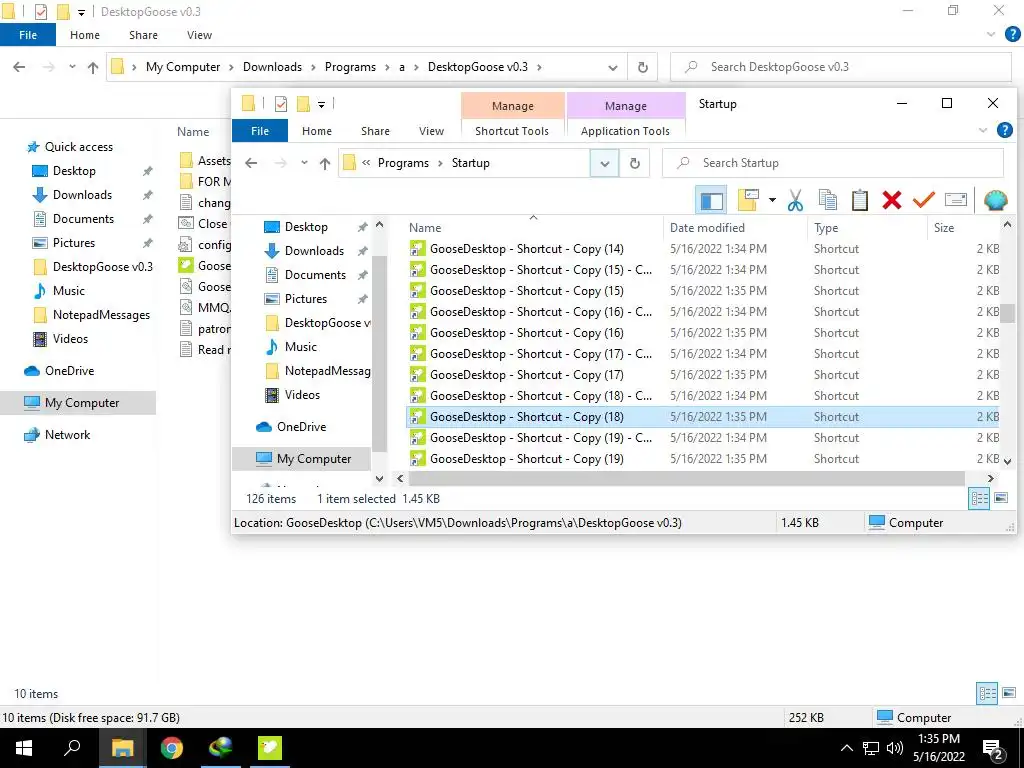Open File tab in Startup window
1024x768 pixels.
click(x=260, y=131)
